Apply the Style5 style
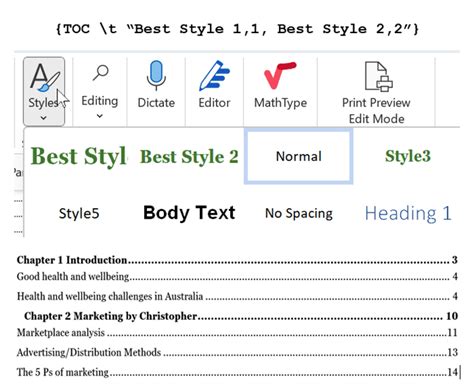Screen dimensions: 474x384 79,213
